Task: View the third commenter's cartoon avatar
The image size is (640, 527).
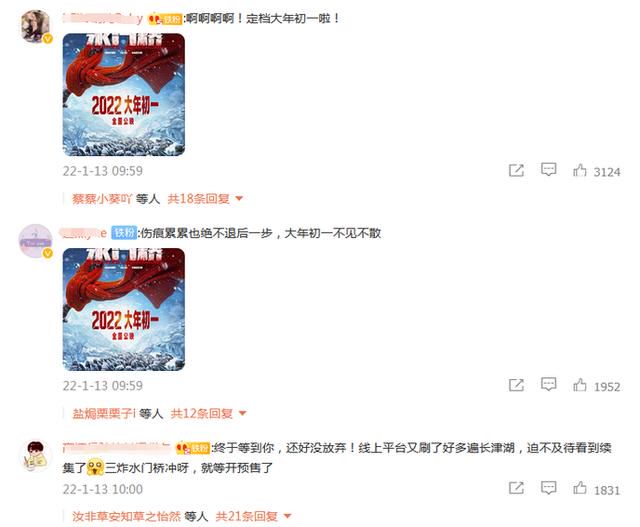Action: [36, 455]
